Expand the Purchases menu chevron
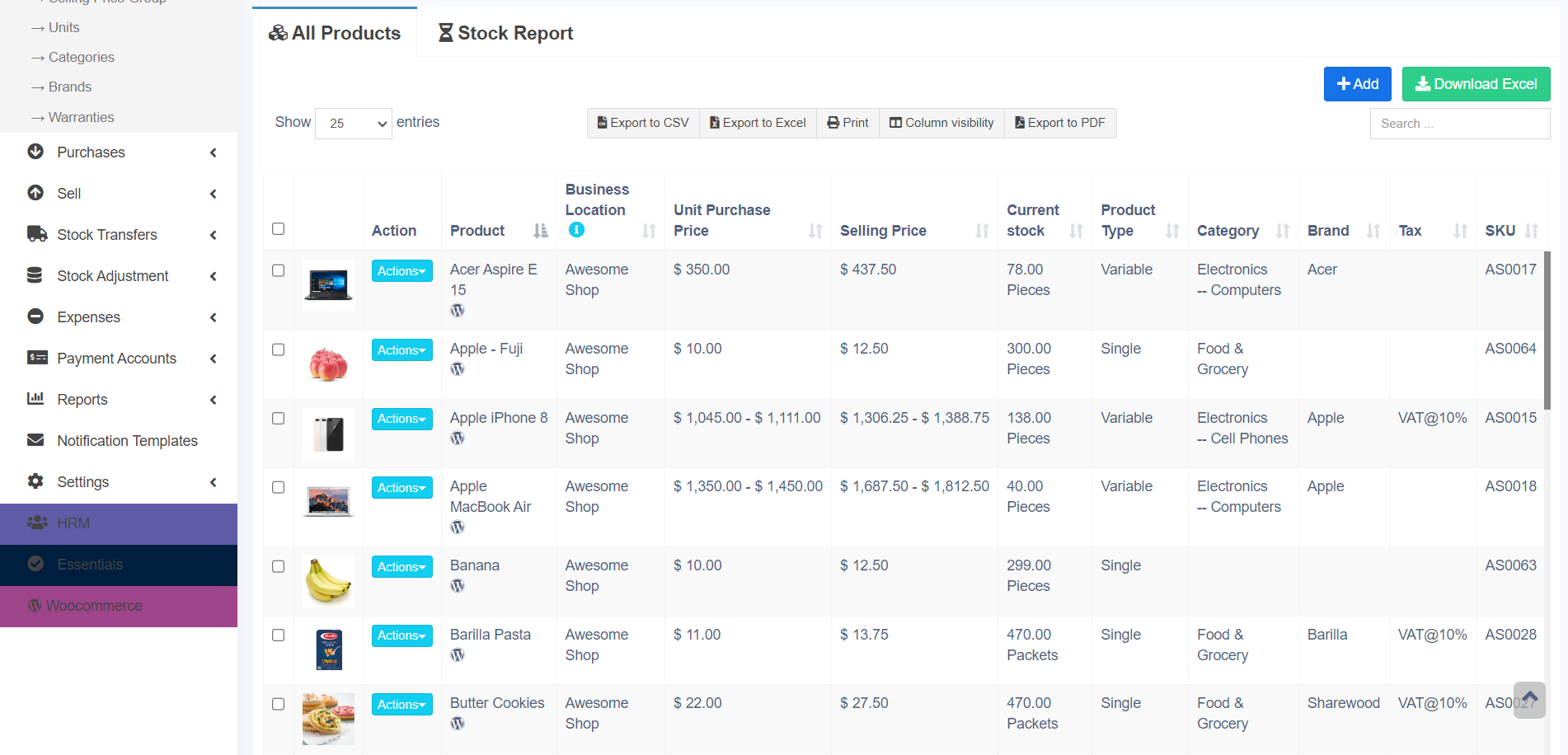 pyautogui.click(x=214, y=152)
